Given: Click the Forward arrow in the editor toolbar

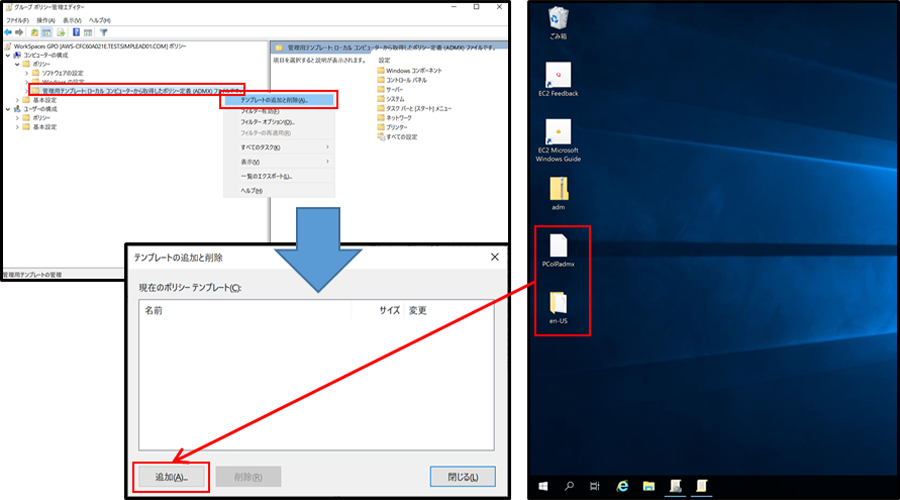Looking at the screenshot, I should (x=20, y=33).
